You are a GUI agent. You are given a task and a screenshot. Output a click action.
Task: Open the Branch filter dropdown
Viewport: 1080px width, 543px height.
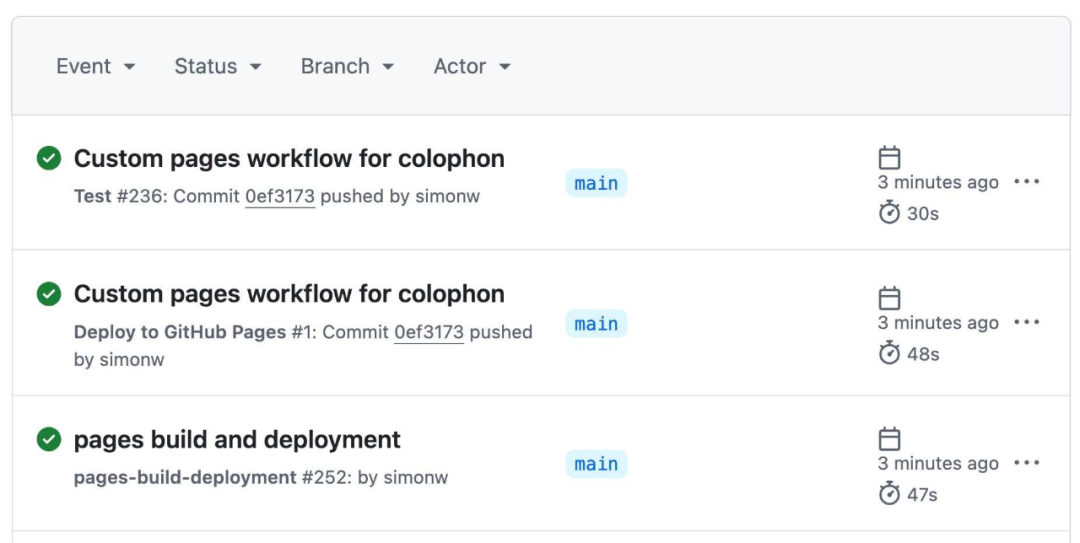tap(347, 66)
